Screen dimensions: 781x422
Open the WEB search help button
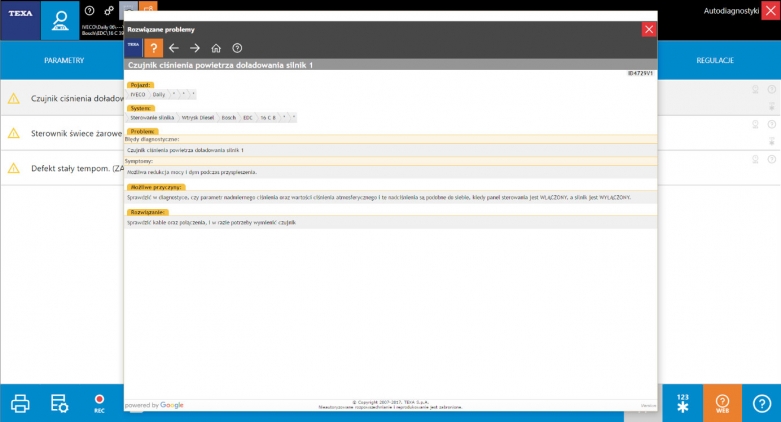[722, 403]
